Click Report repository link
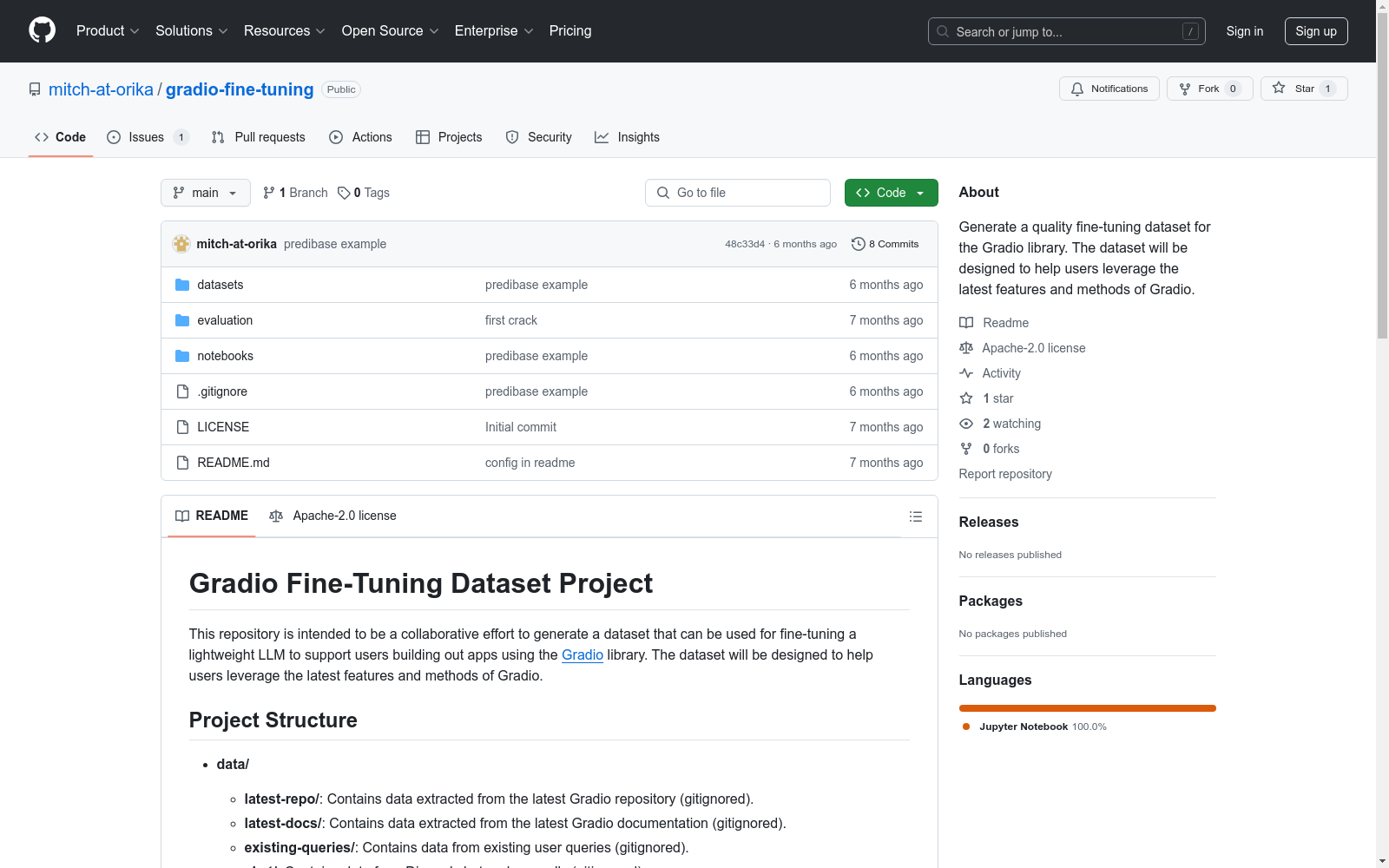 click(x=1005, y=474)
